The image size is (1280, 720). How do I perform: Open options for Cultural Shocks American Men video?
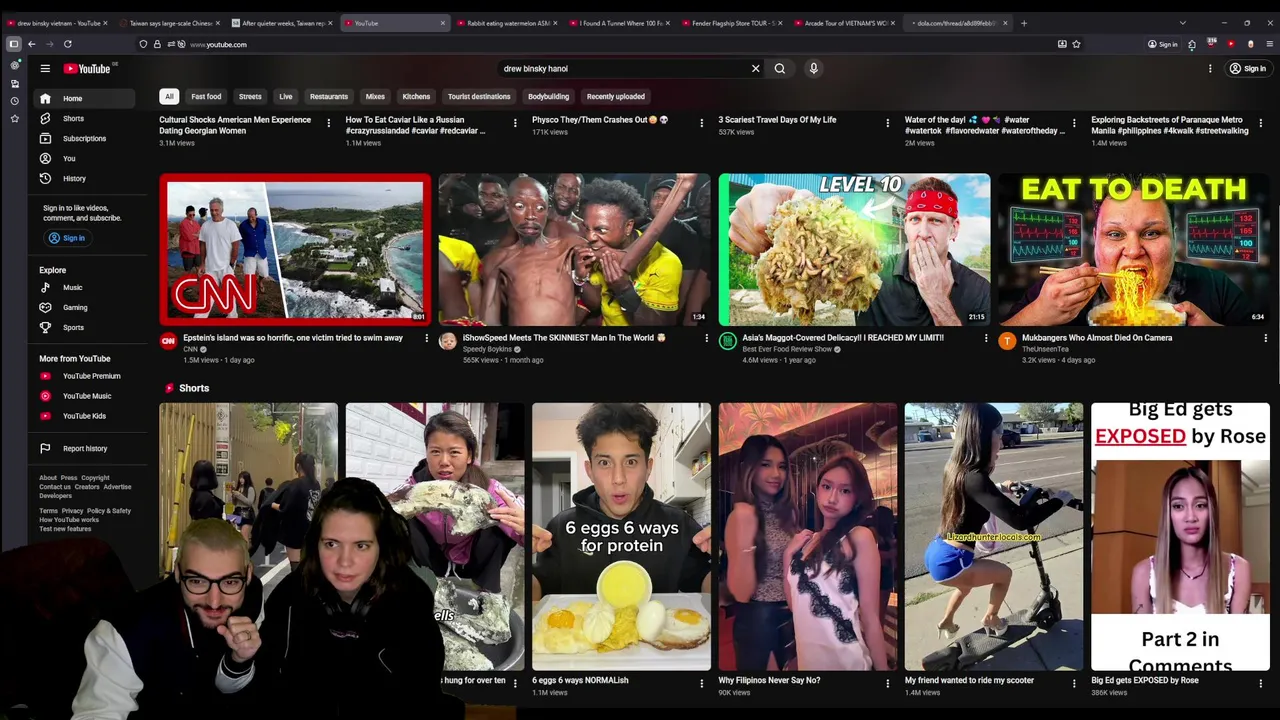(328, 123)
